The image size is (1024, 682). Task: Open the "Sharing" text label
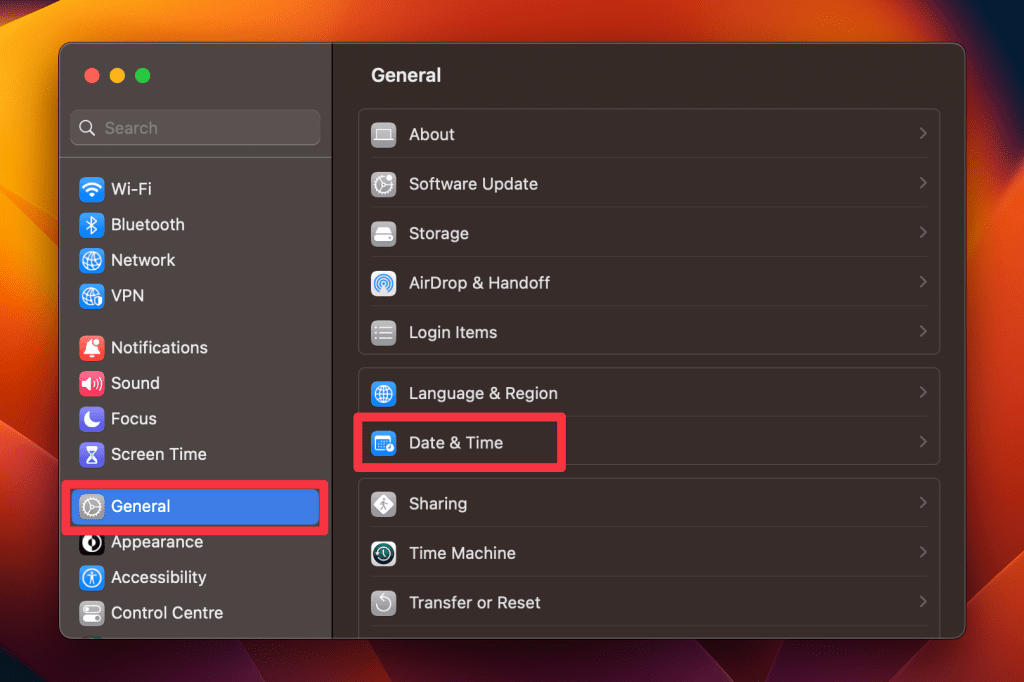(438, 504)
